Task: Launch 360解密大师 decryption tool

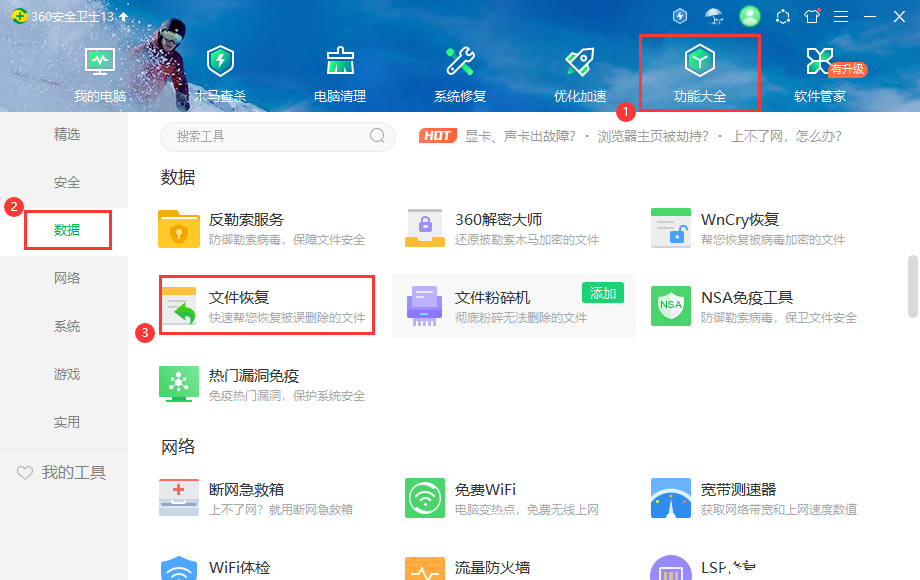Action: [x=425, y=228]
